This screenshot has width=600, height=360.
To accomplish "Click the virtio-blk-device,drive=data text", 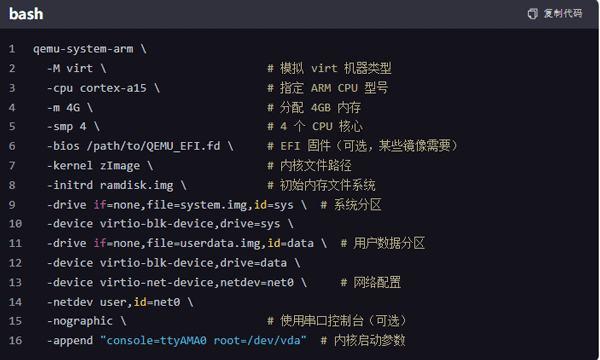I will pos(193,263).
